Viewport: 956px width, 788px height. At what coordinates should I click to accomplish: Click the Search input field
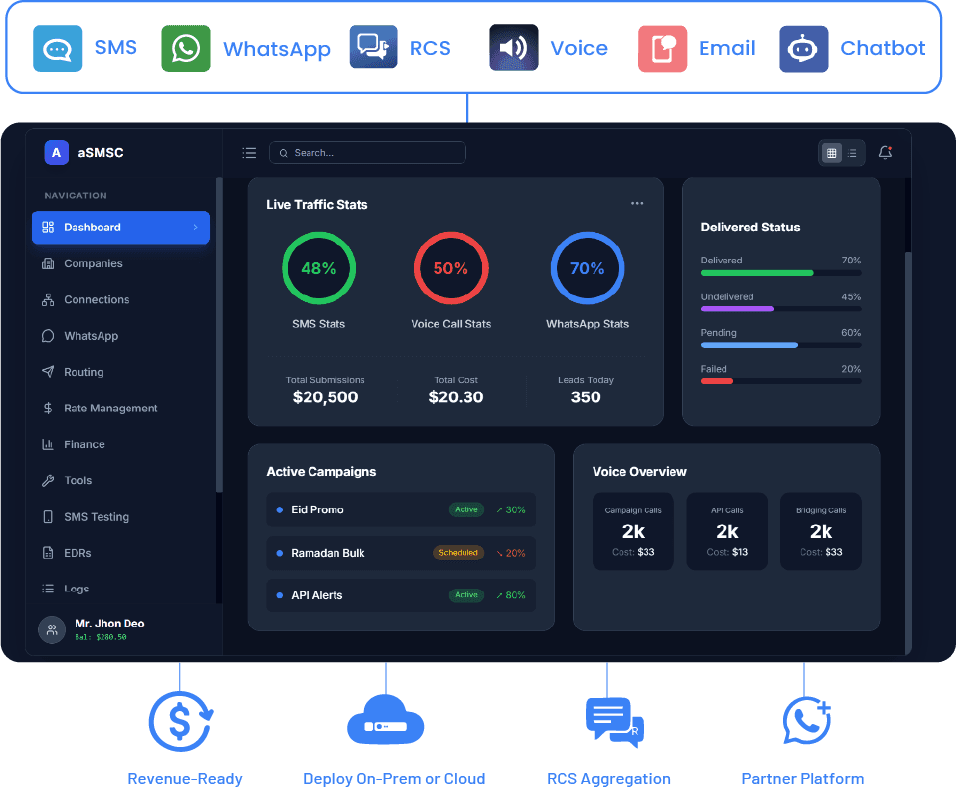pos(367,152)
